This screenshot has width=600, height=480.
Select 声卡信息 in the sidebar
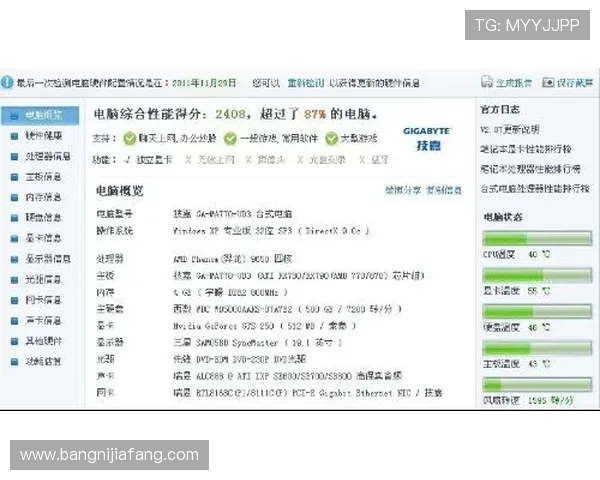43,321
